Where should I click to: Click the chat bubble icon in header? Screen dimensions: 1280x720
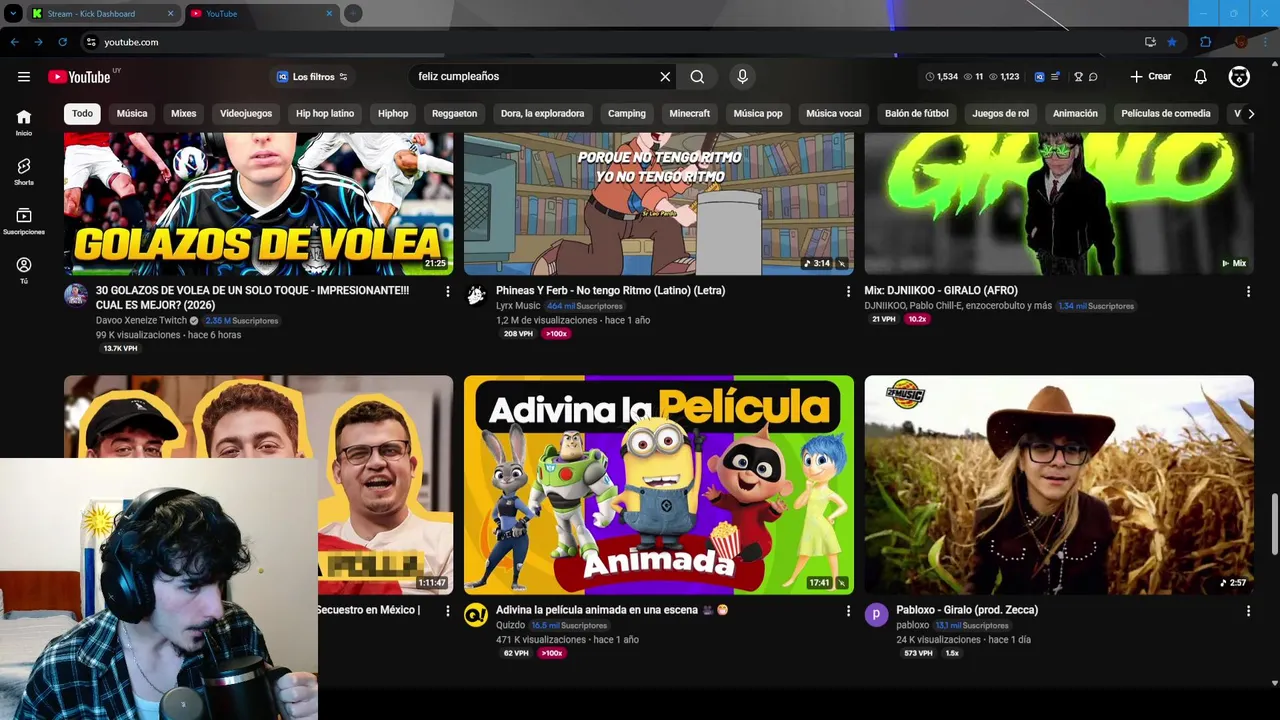pyautogui.click(x=1093, y=76)
